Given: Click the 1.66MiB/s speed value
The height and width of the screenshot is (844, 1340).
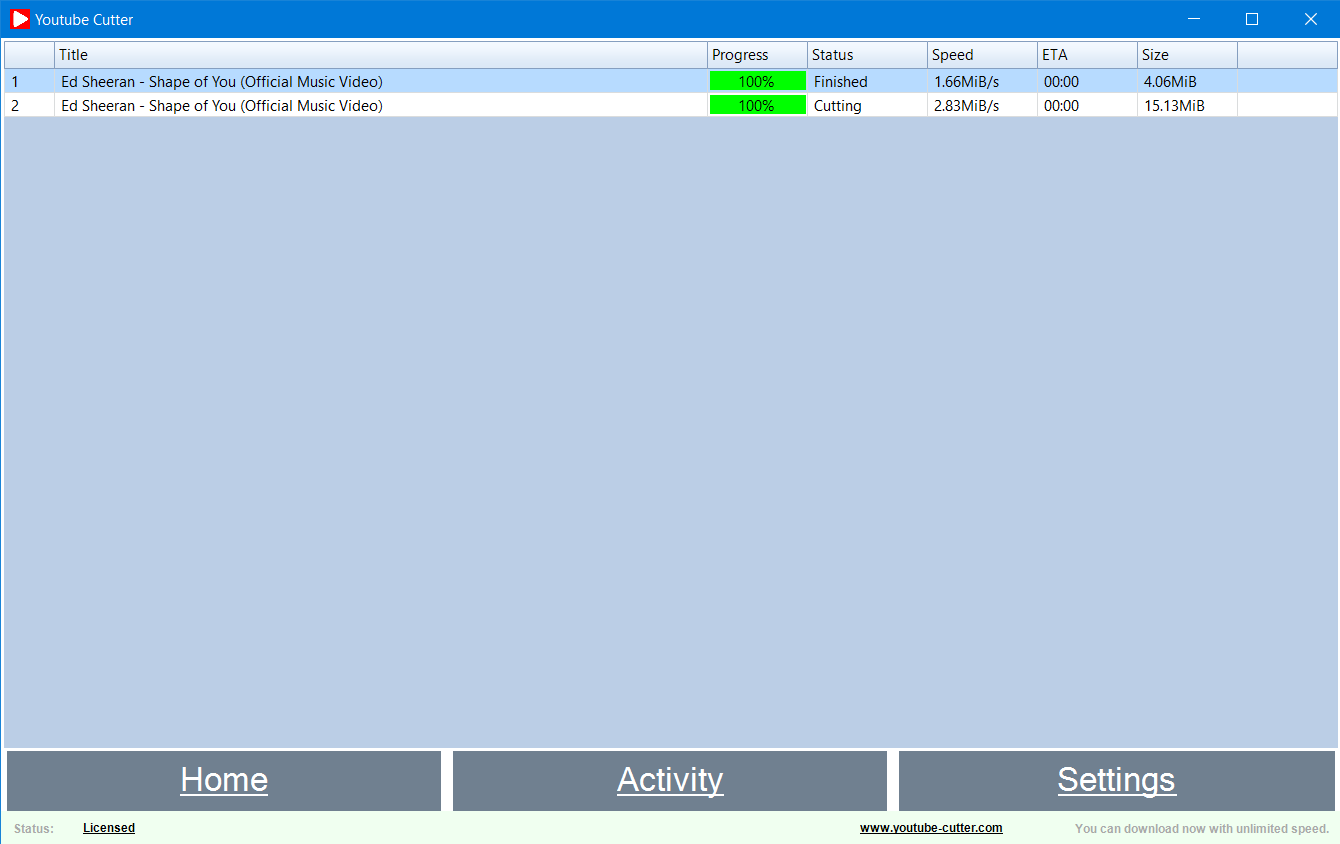Looking at the screenshot, I should [x=966, y=82].
